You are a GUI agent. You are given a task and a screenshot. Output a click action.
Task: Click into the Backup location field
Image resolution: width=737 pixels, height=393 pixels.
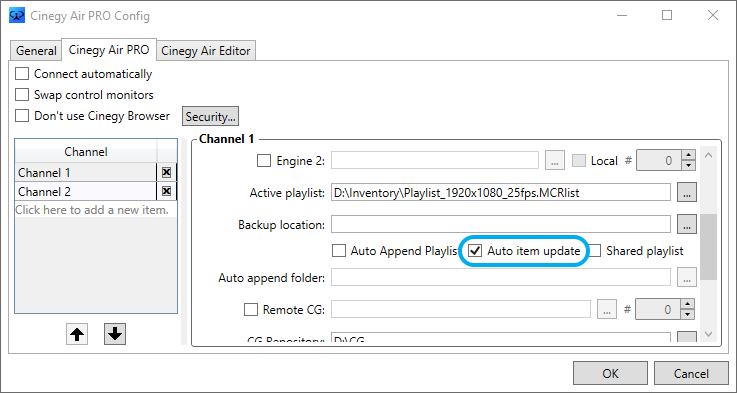[501, 225]
